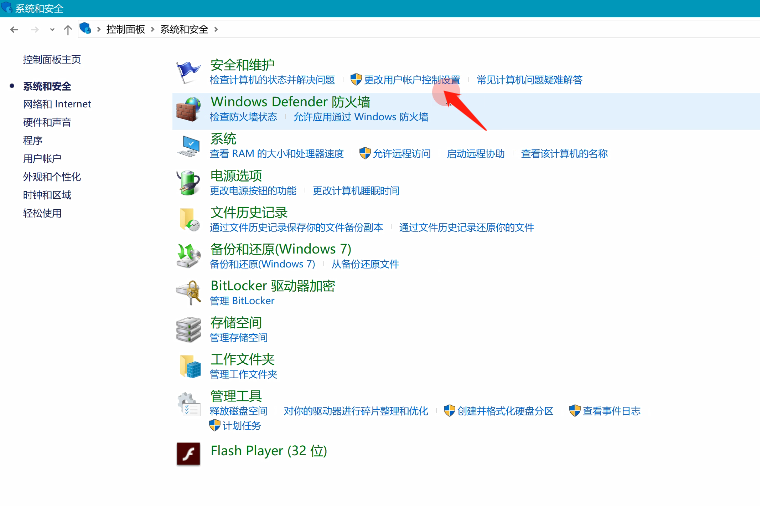Click 管理工作文件夹 link

tap(243, 375)
